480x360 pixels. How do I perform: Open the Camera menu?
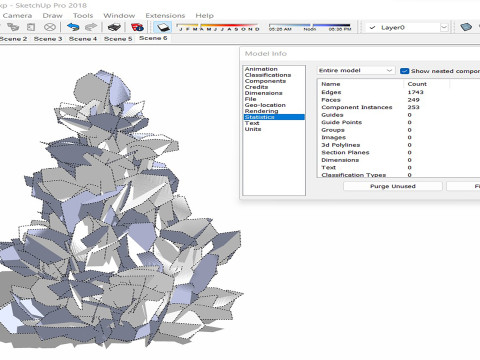[17, 16]
